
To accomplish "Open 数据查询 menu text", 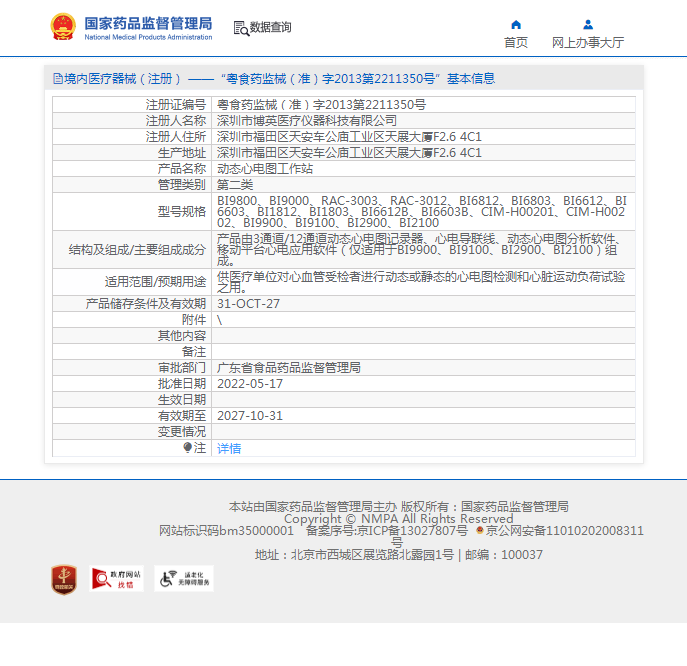I will coord(270,27).
